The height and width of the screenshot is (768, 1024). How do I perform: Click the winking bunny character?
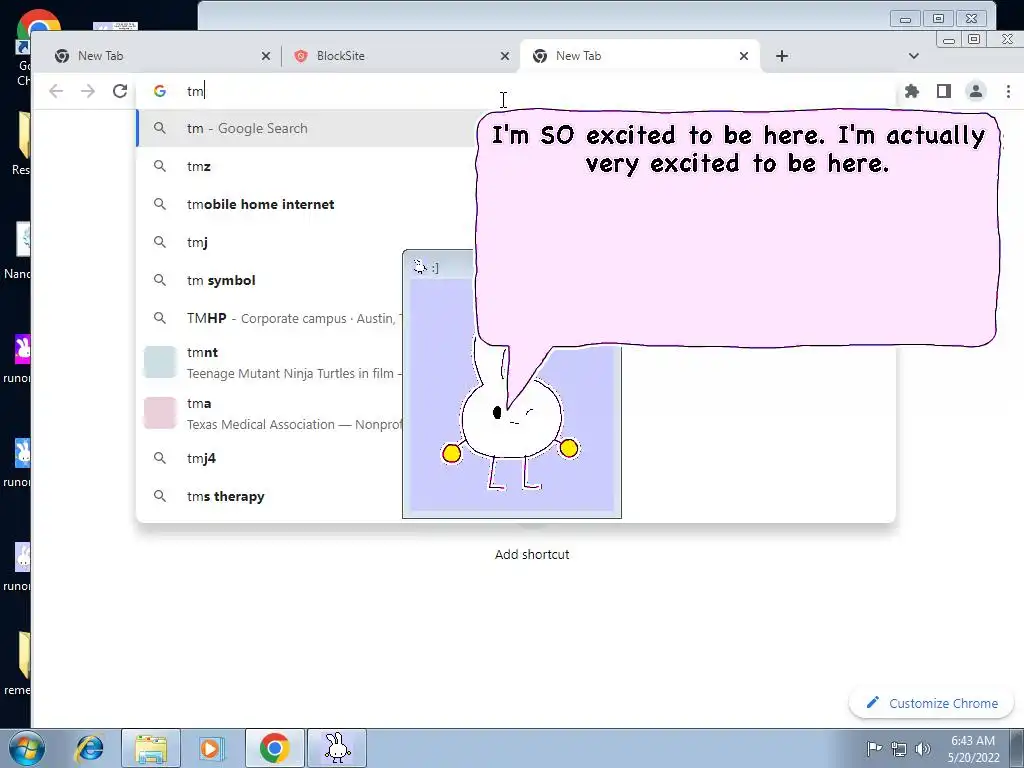point(511,424)
